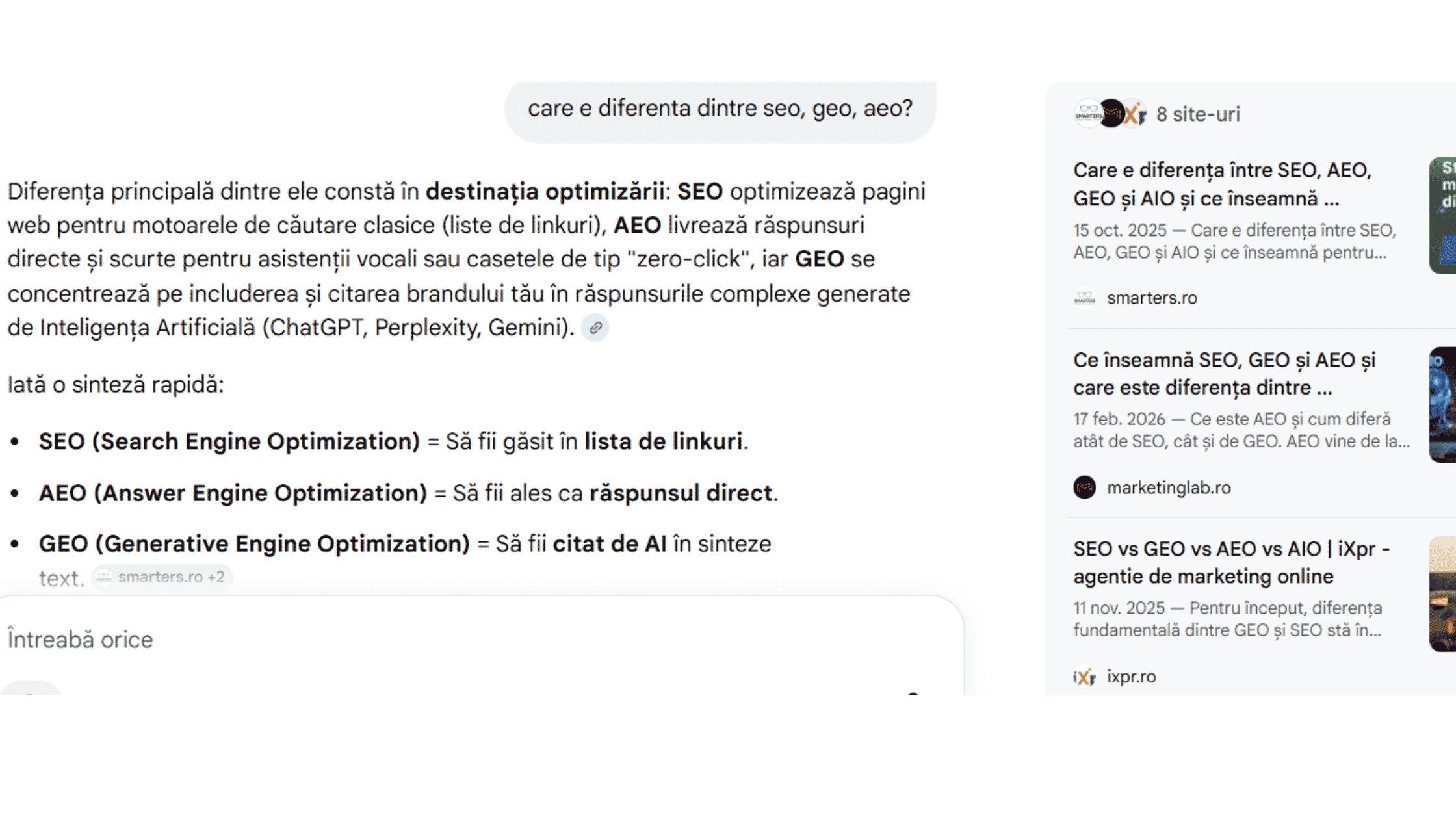Click the link chain icon after Gemini
Image resolution: width=1456 pixels, height=819 pixels.
click(x=595, y=328)
